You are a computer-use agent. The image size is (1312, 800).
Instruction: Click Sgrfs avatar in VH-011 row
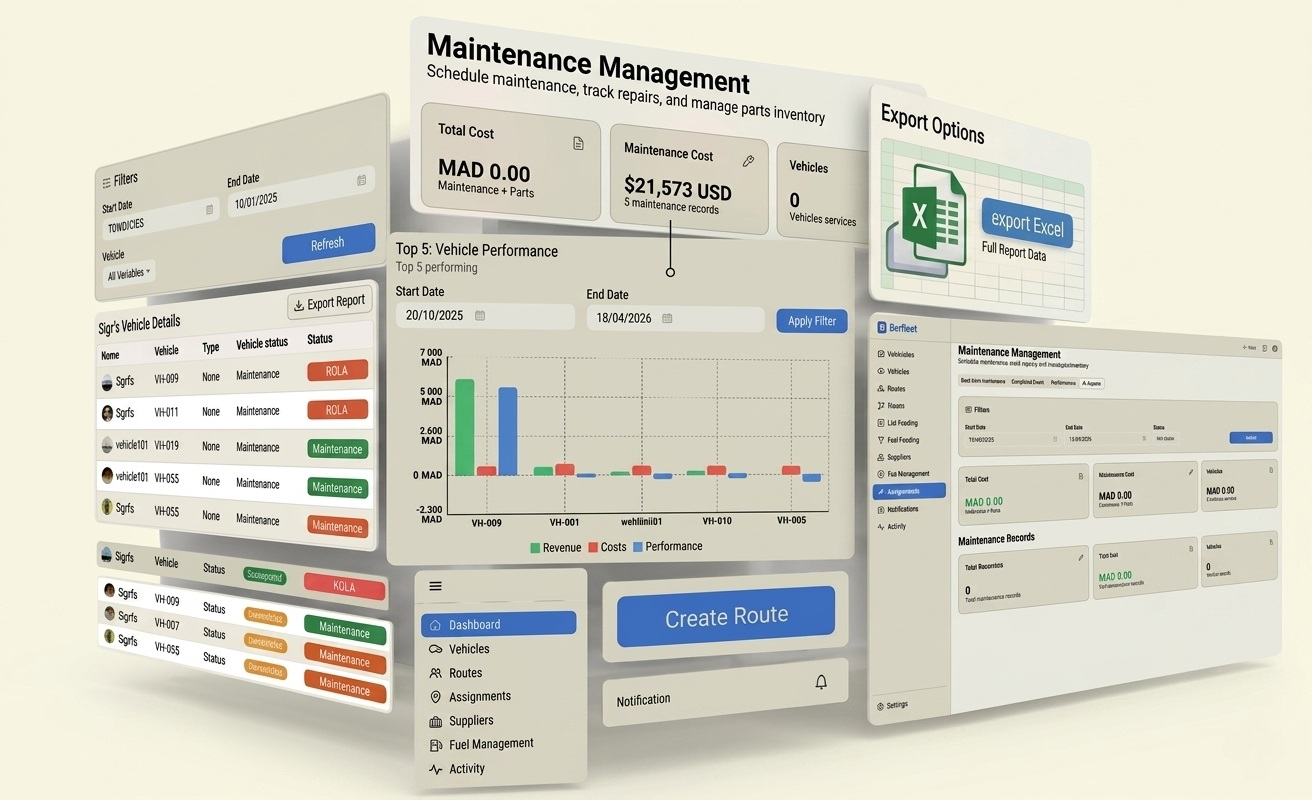pos(107,413)
